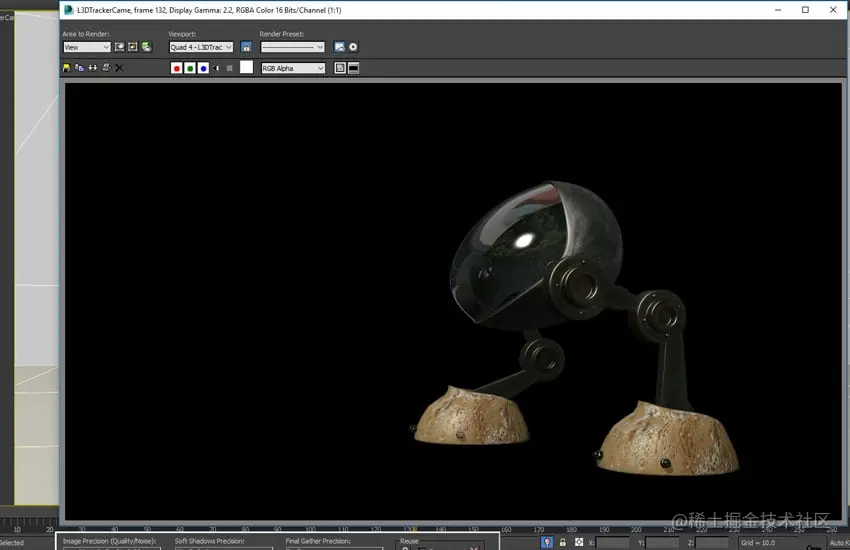Image resolution: width=850 pixels, height=550 pixels.
Task: Toggle the red channel display
Action: coord(177,68)
